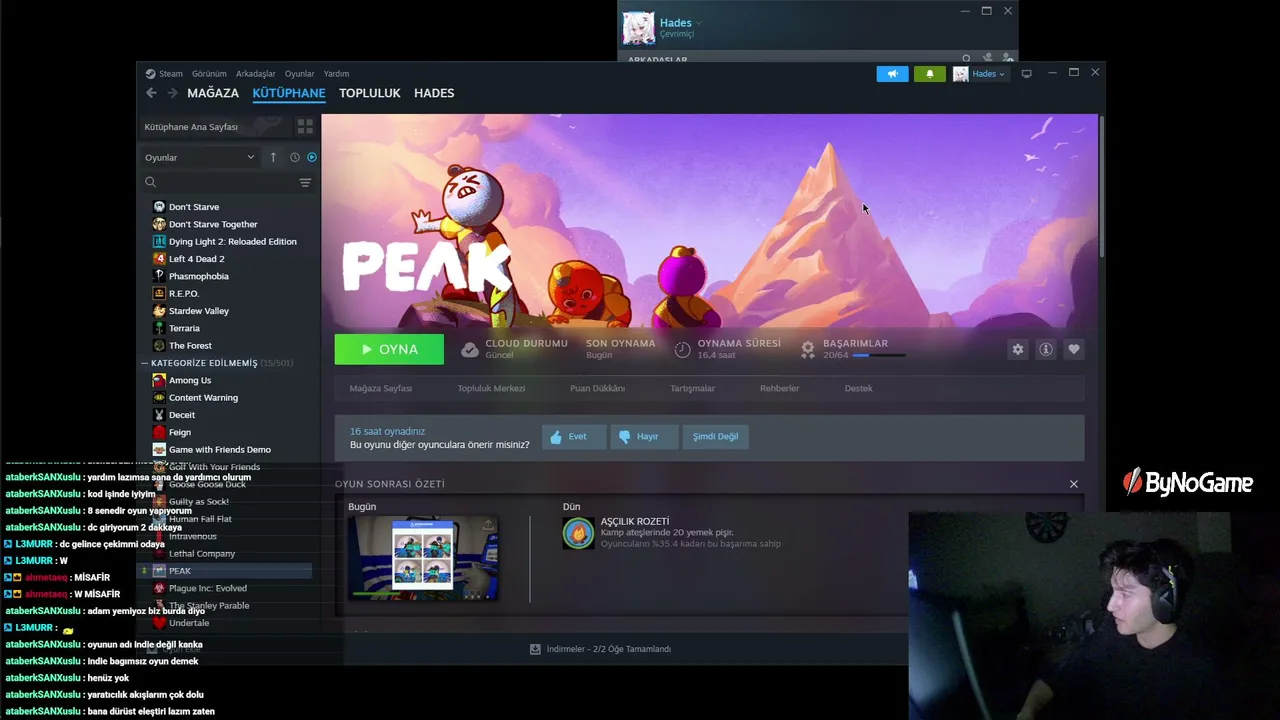This screenshot has height=720, width=1280.
Task: Open advanced filters icon beside library search
Action: (x=305, y=182)
